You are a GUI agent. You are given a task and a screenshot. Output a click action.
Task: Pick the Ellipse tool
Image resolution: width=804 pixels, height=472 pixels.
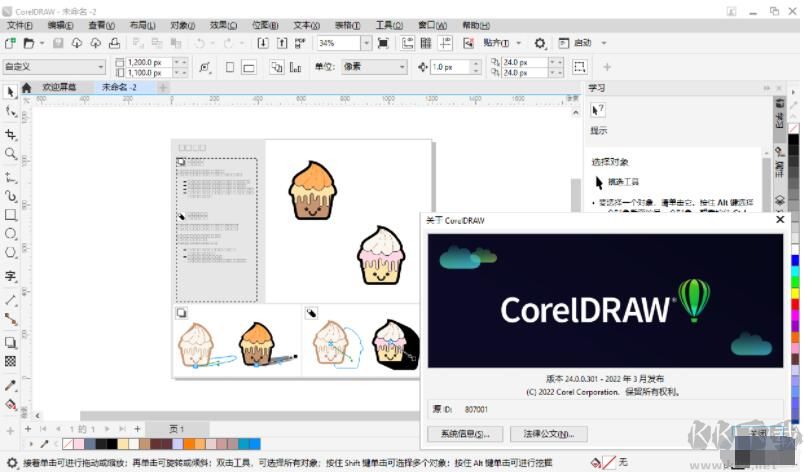coord(11,234)
